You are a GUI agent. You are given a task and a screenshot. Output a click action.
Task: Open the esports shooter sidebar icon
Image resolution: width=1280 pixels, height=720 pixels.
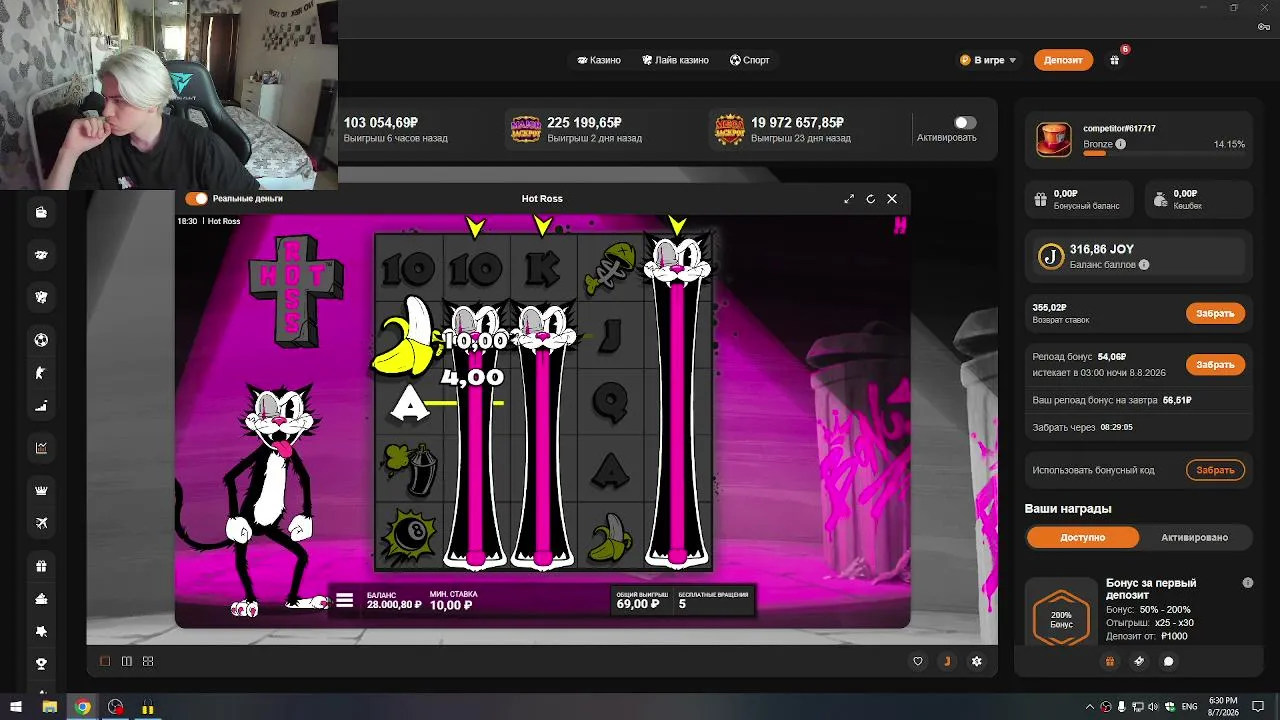pos(41,373)
